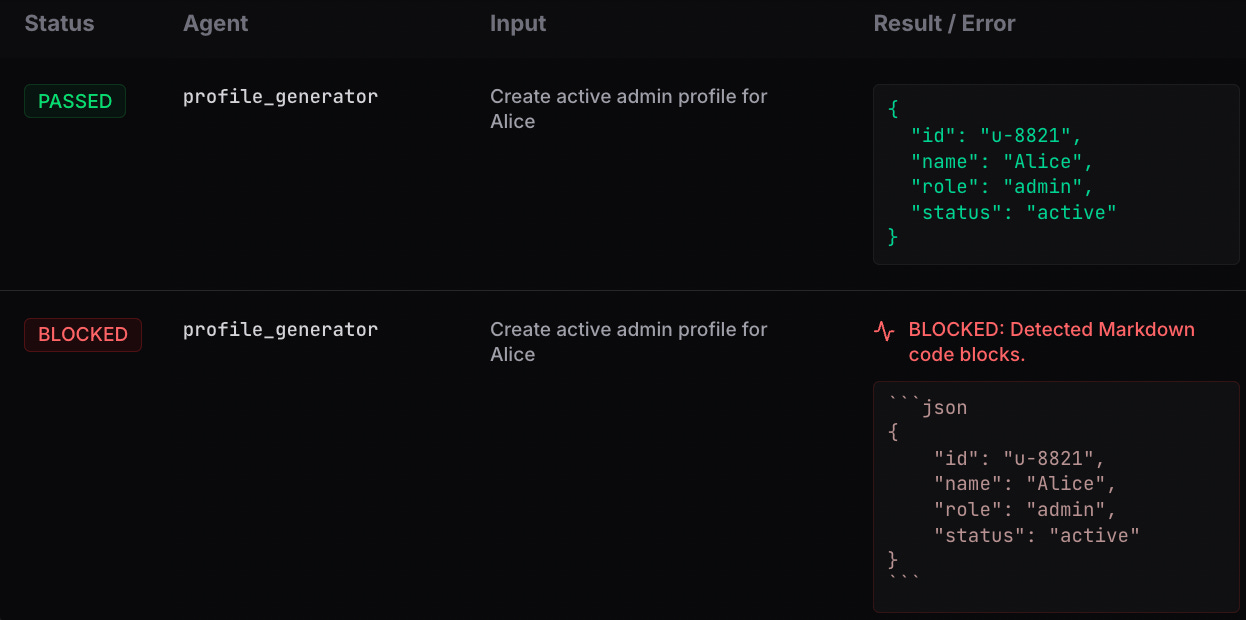
Task: Click the input text in the BLOCKED row
Action: (629, 342)
